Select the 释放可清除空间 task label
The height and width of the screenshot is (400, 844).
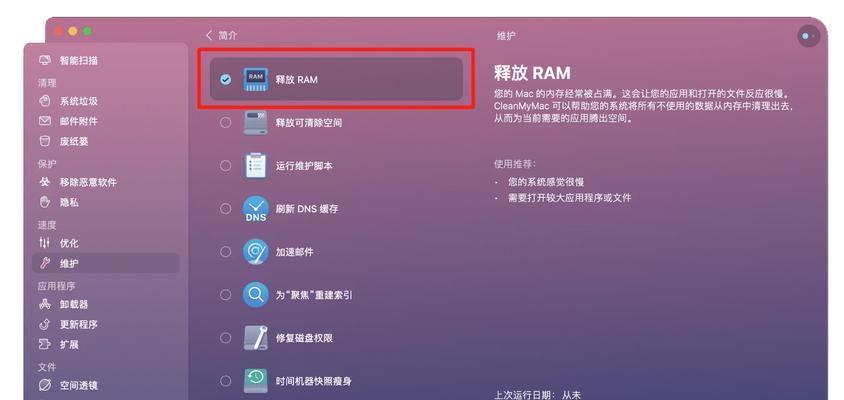[309, 123]
